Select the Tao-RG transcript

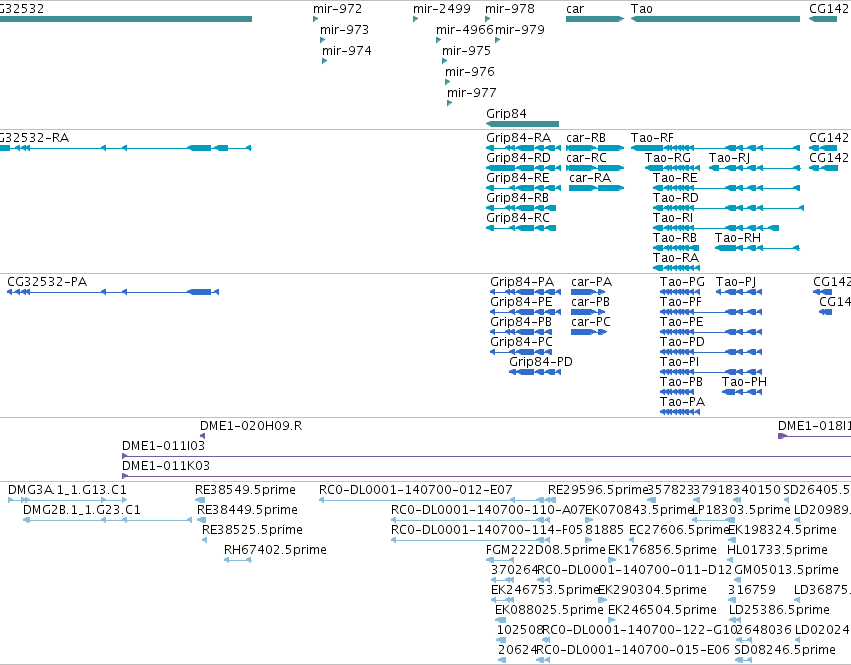(672, 168)
